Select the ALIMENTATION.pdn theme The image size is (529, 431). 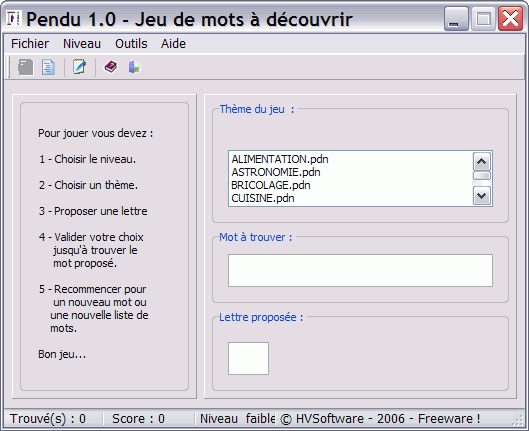click(280, 159)
